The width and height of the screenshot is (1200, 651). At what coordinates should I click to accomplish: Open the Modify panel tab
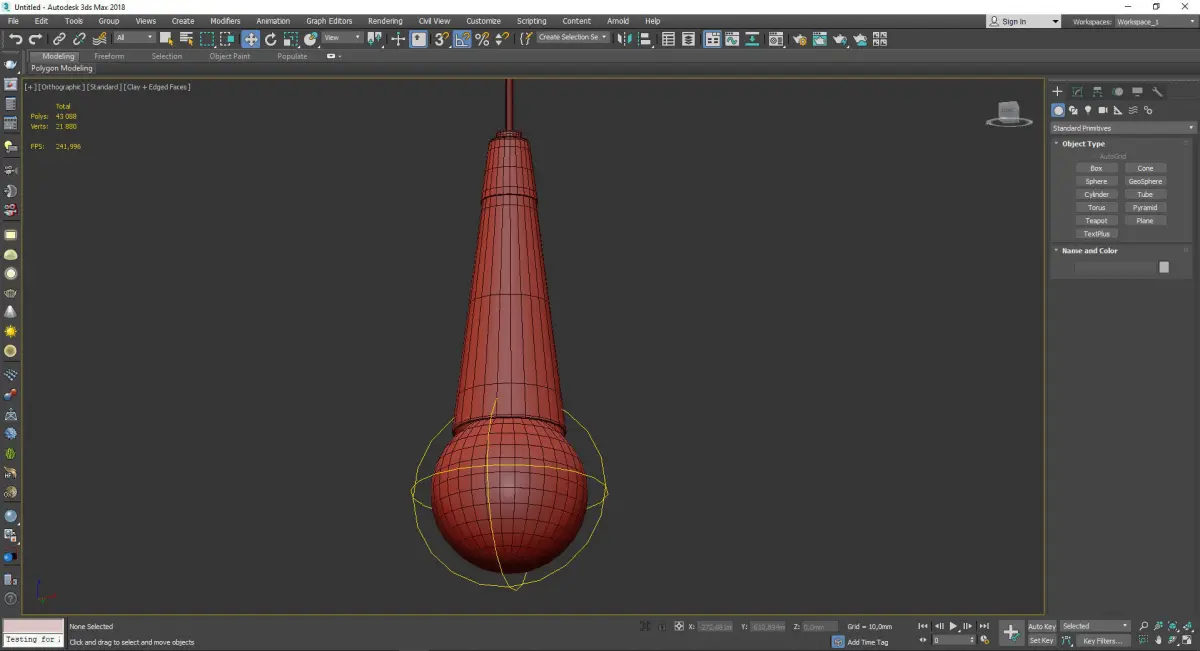pos(1077,92)
